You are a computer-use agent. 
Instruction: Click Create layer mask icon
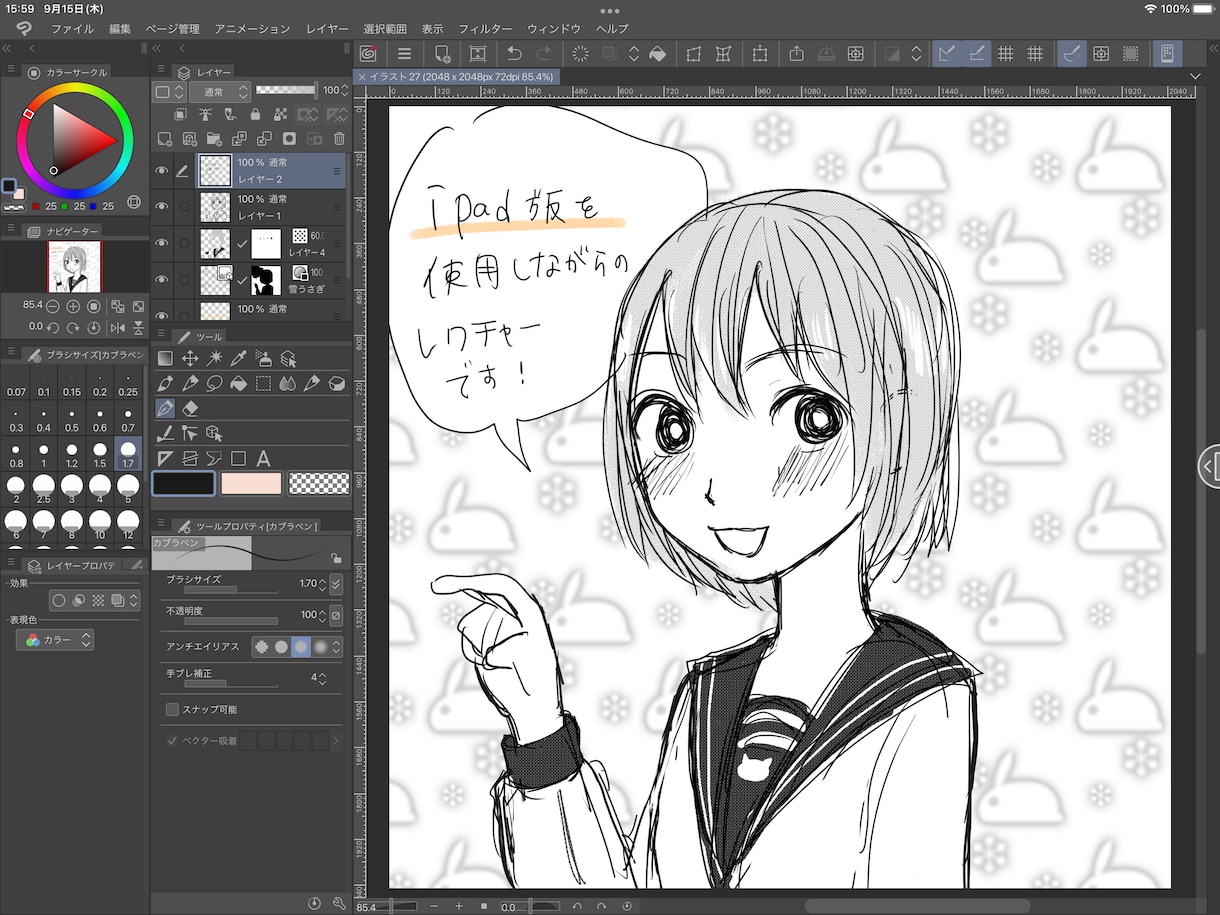coord(289,138)
